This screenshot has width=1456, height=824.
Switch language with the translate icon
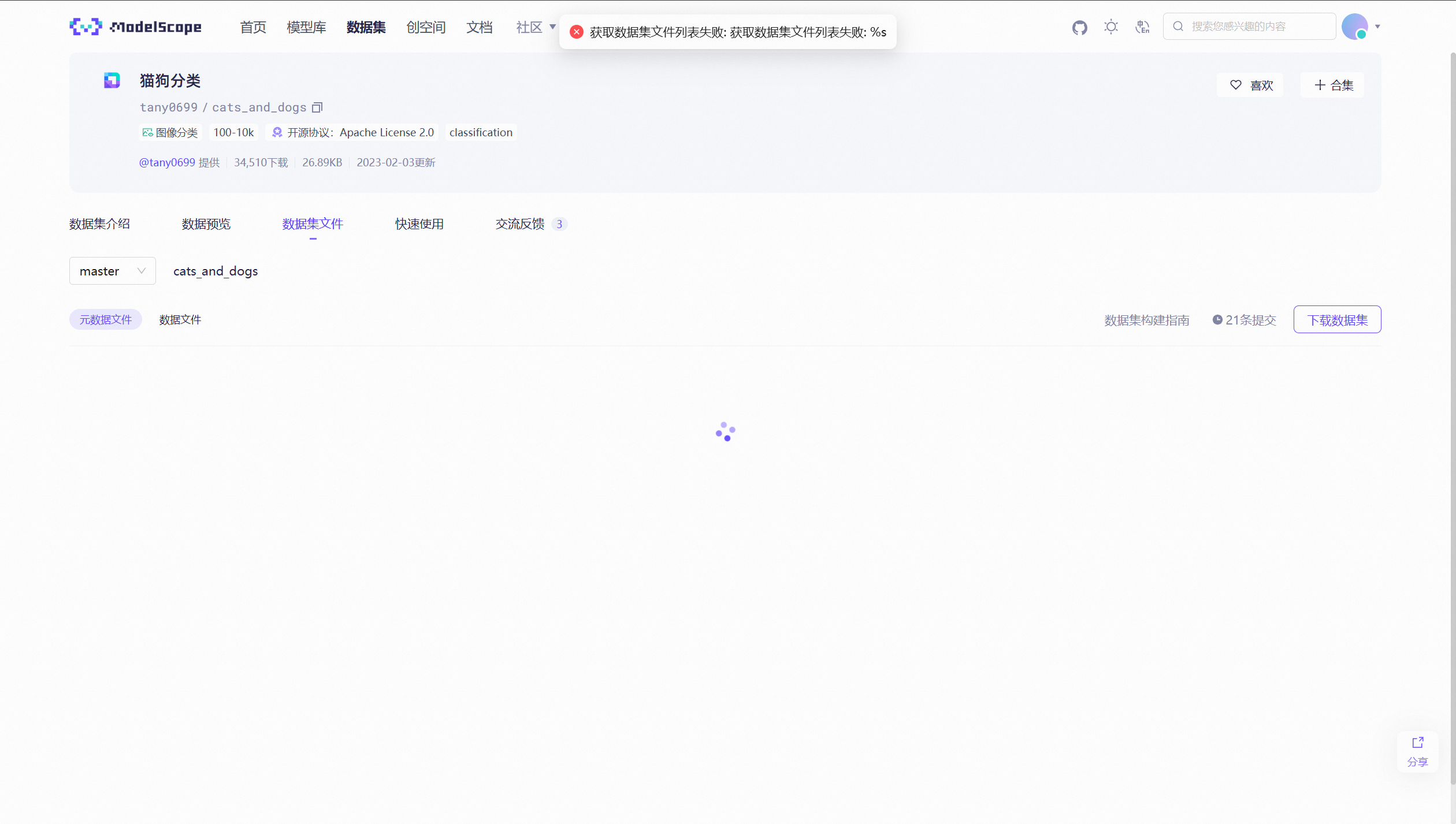[1142, 27]
